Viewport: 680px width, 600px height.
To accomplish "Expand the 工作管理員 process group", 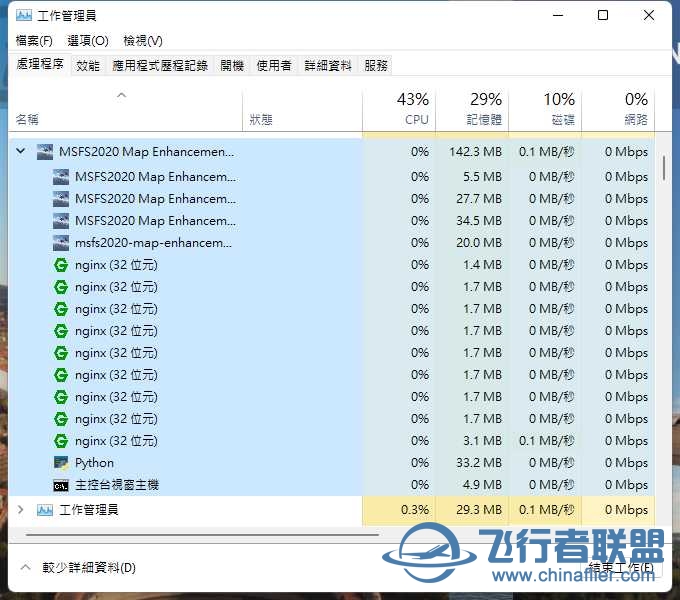I will [20, 510].
